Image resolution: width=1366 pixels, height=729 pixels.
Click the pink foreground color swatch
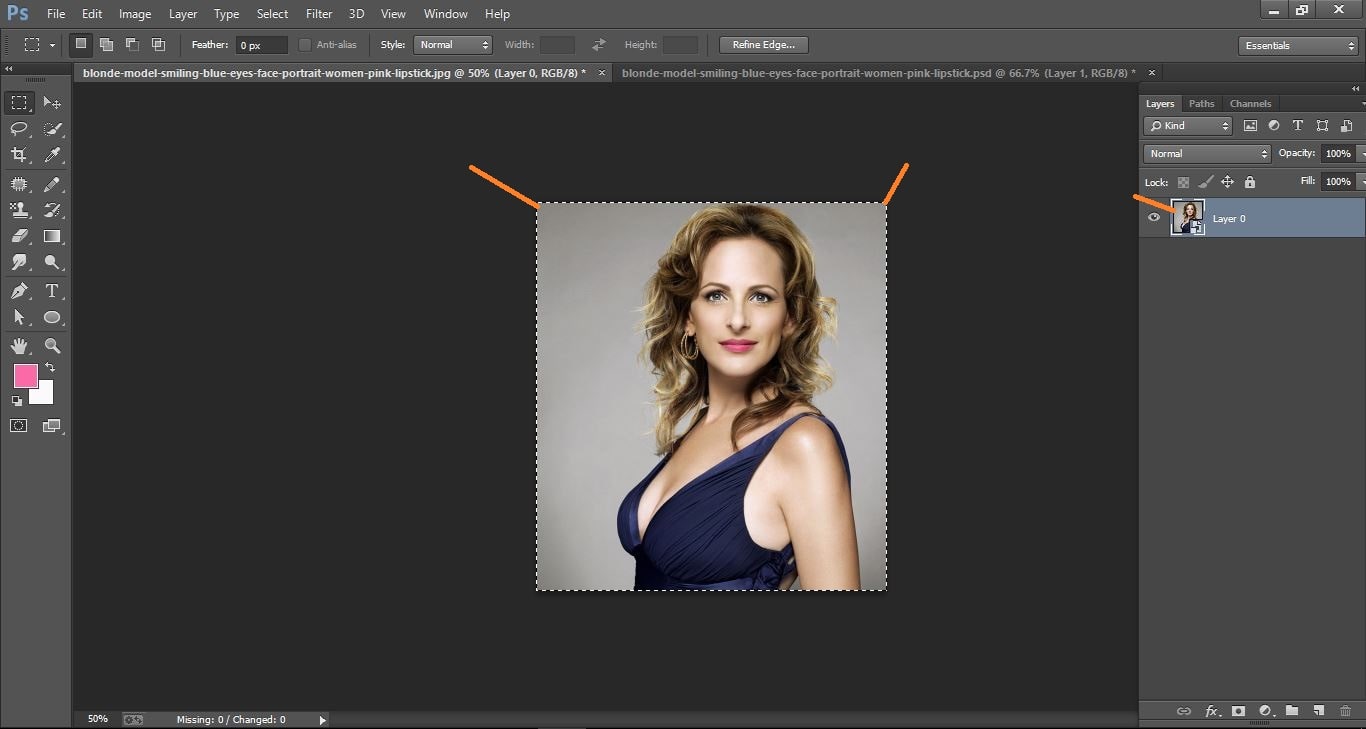25,377
